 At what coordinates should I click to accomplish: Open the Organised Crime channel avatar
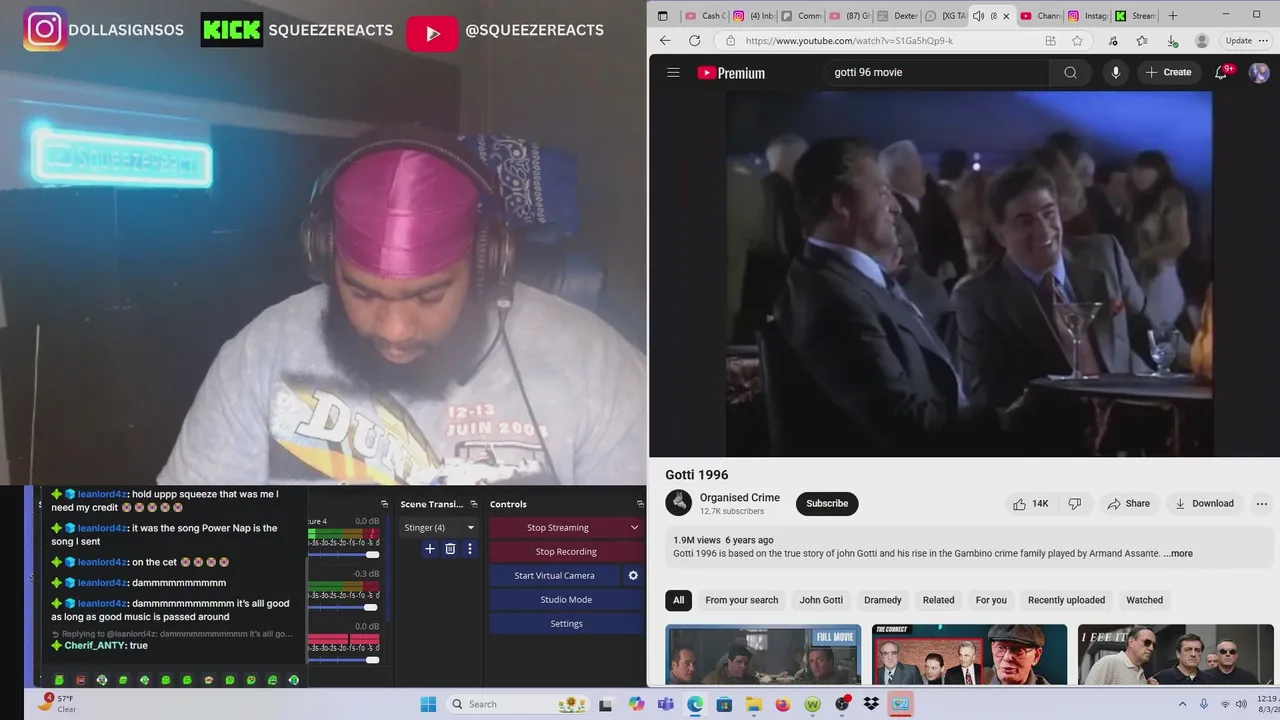point(679,503)
